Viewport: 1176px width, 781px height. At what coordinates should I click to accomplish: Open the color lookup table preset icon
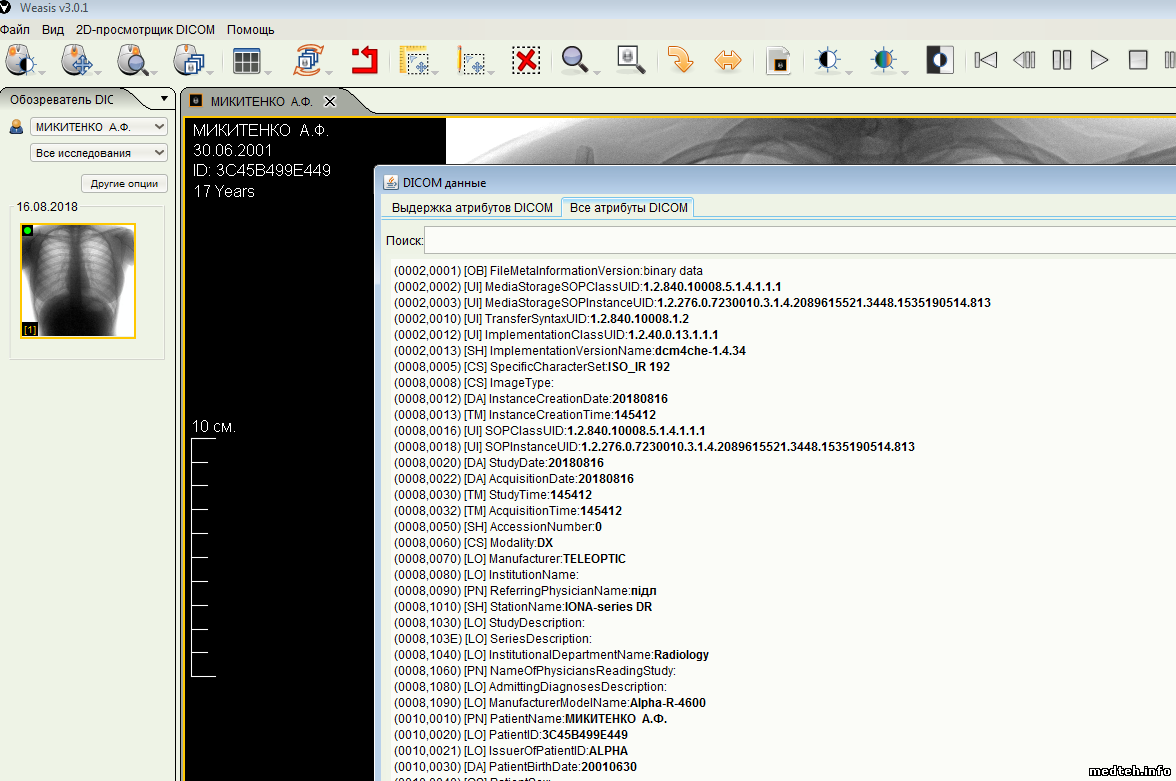pyautogui.click(x=883, y=61)
